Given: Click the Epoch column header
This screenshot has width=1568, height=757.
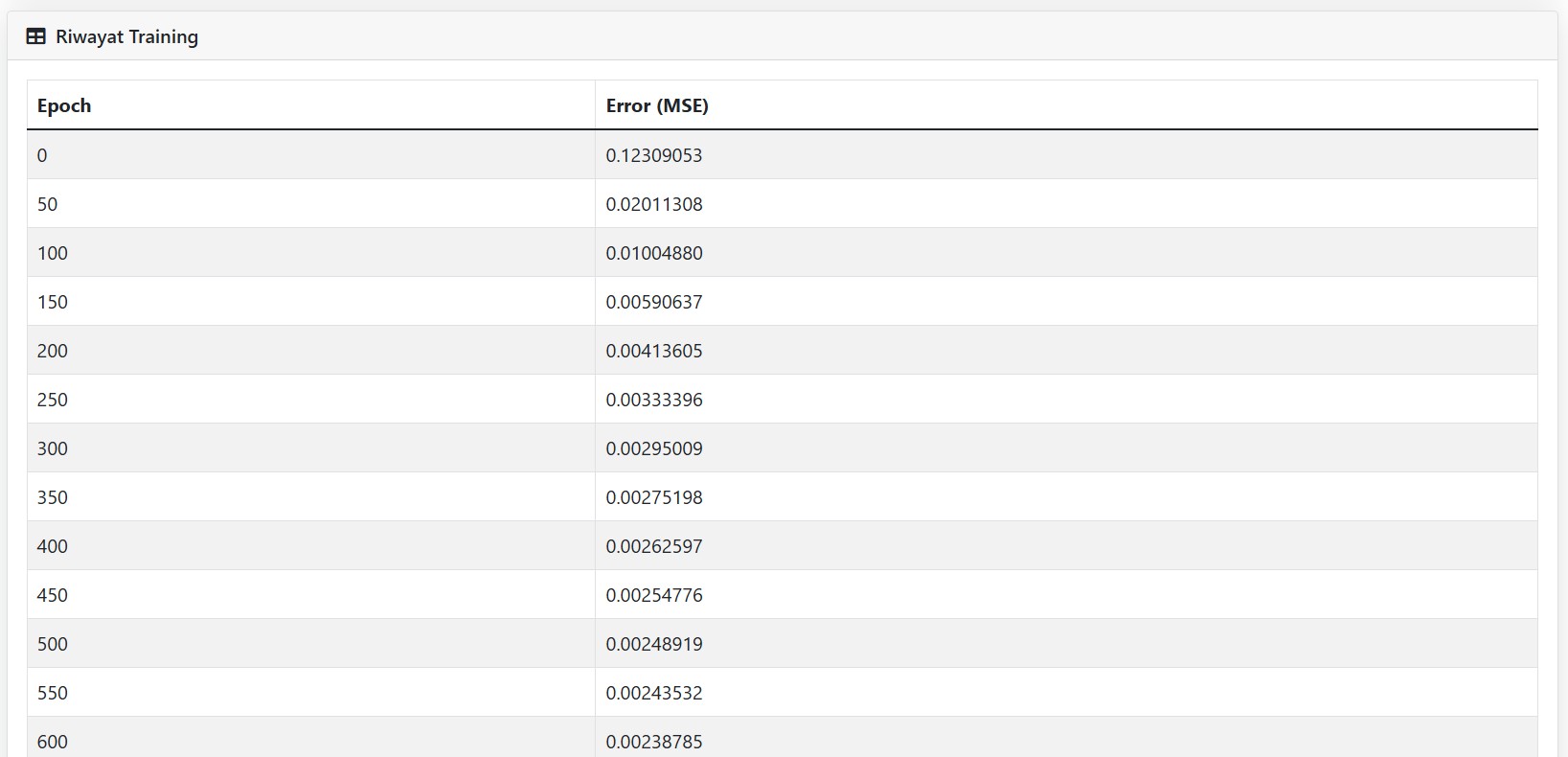Looking at the screenshot, I should (311, 105).
